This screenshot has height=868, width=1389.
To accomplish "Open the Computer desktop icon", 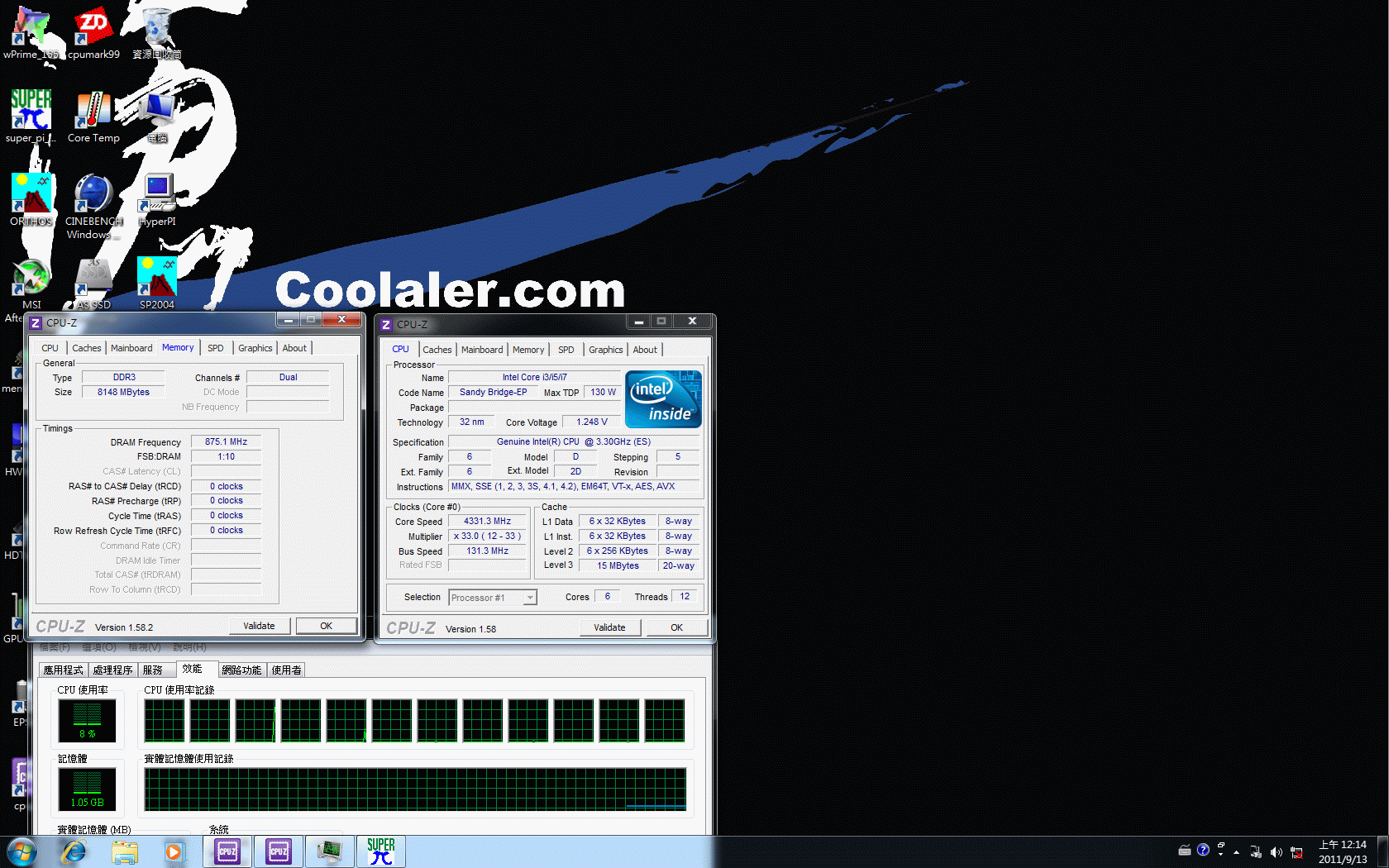I will click(157, 117).
